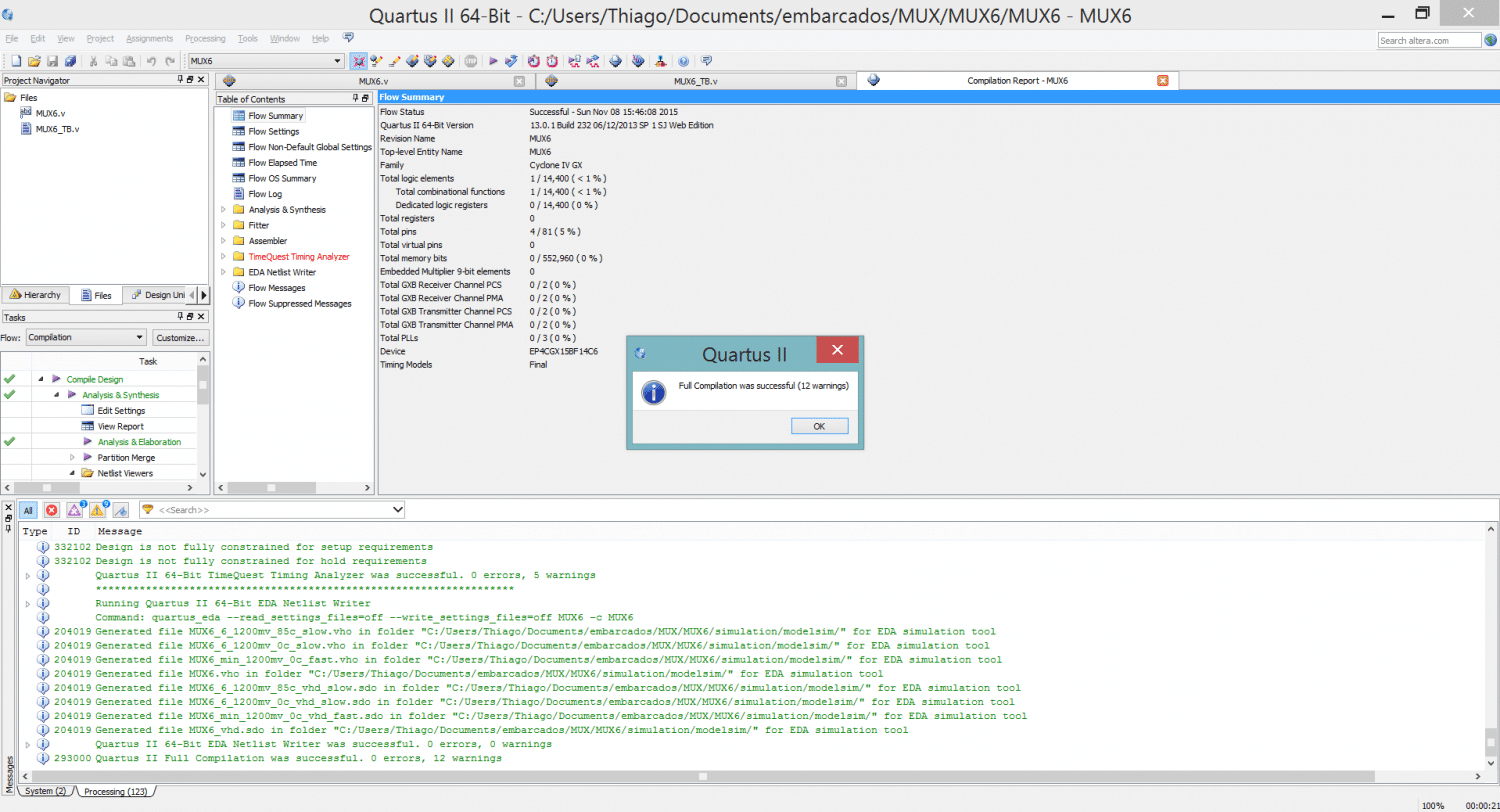Toggle the All messages filter
This screenshot has width=1500, height=812.
click(28, 510)
